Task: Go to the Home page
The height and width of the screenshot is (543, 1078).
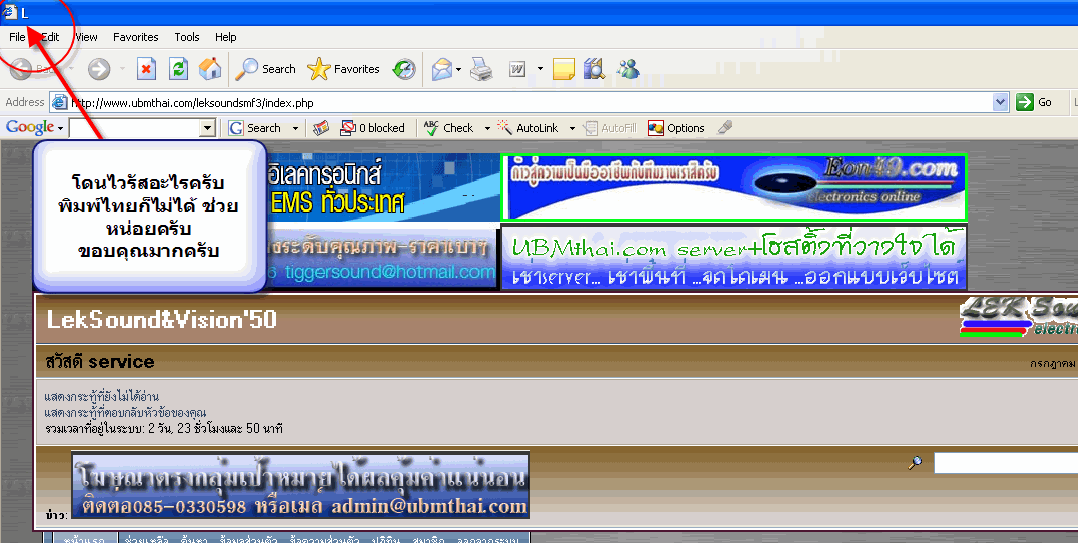Action: tap(210, 69)
